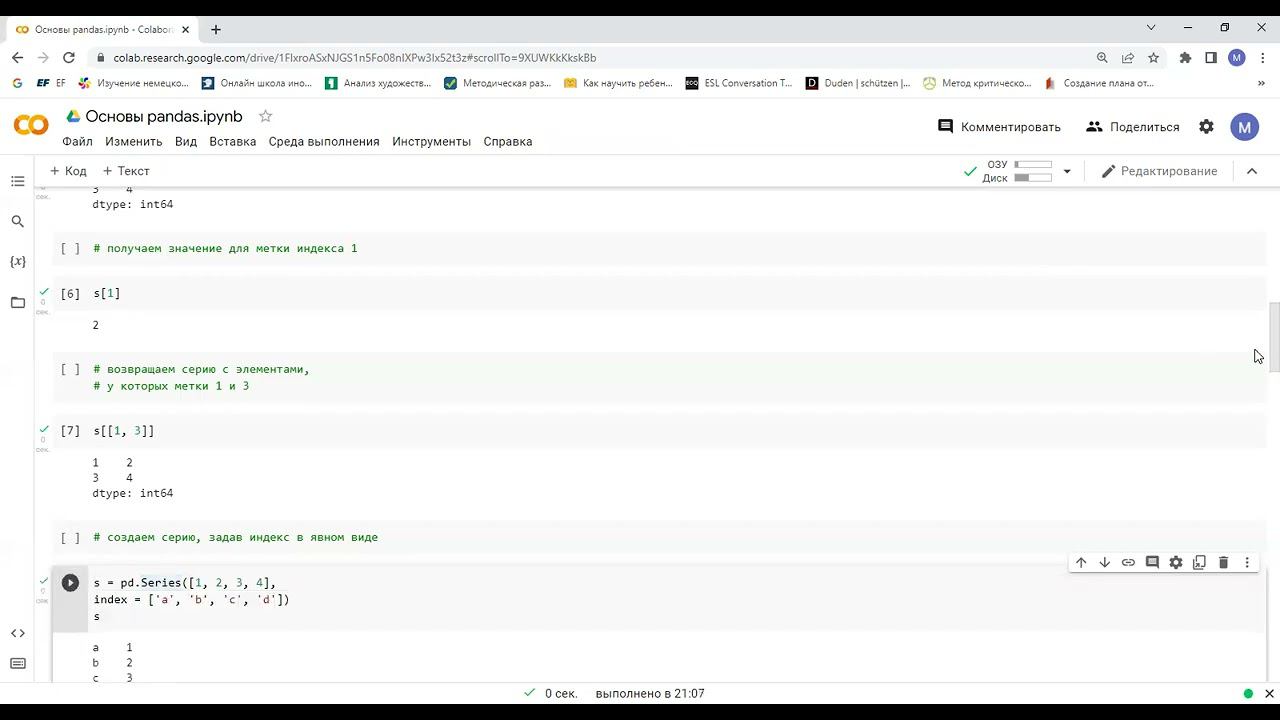Click the Поделиться share button
1280x720 pixels.
point(1133,127)
